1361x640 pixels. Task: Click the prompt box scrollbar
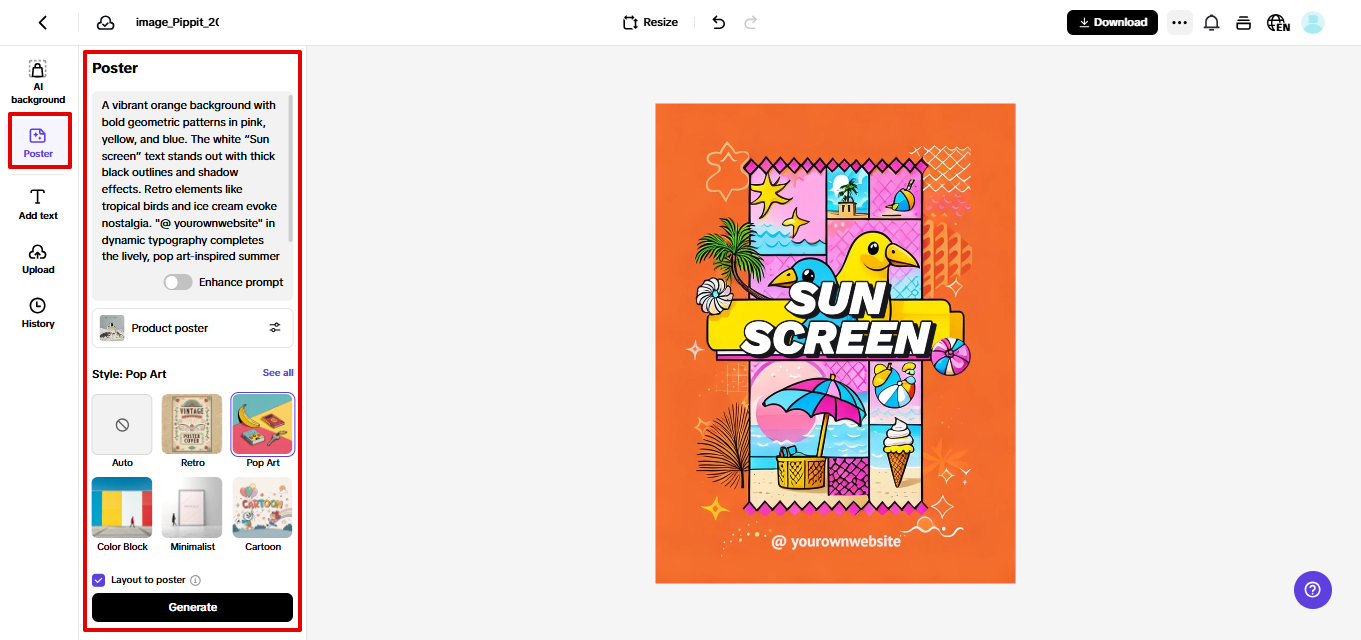291,168
